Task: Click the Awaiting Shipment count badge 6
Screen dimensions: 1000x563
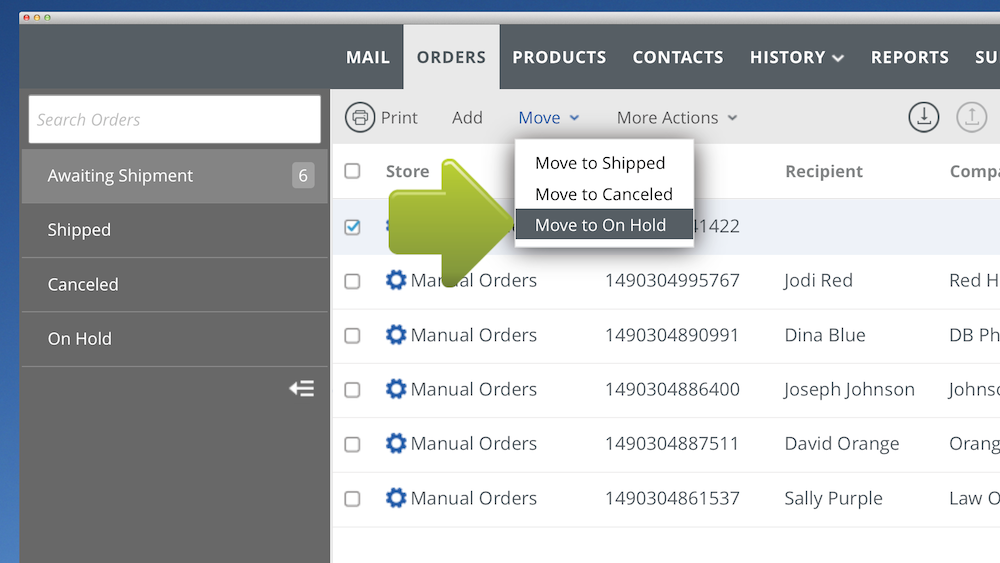Action: (303, 175)
